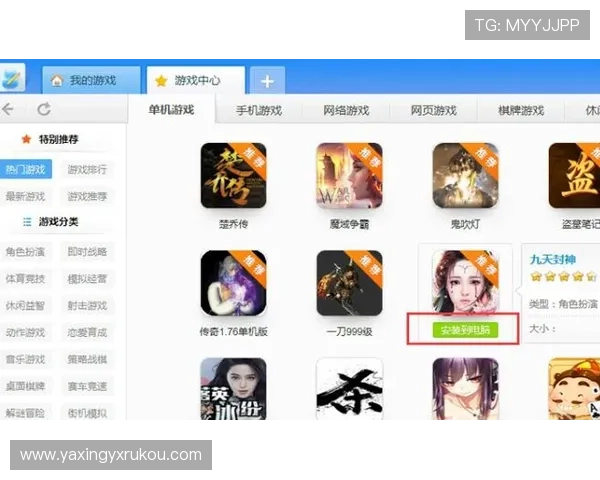Screen dimensions: 600x480
Task: Click the star icon on 游戏中心 tab
Action: click(161, 80)
